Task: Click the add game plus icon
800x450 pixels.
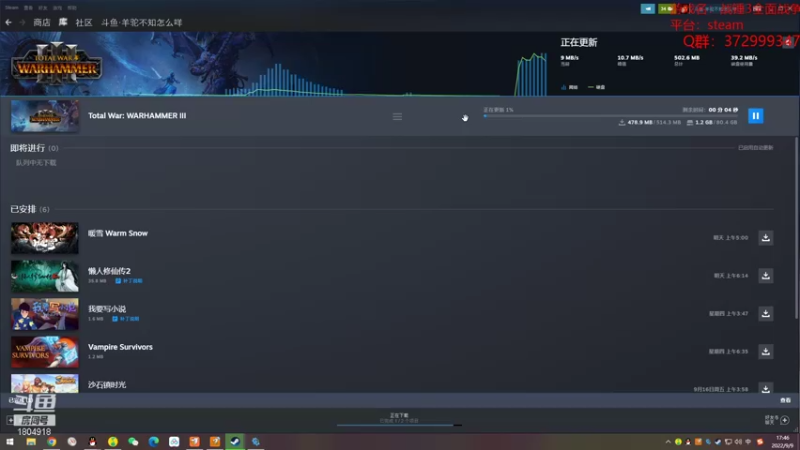Action: coord(10,420)
